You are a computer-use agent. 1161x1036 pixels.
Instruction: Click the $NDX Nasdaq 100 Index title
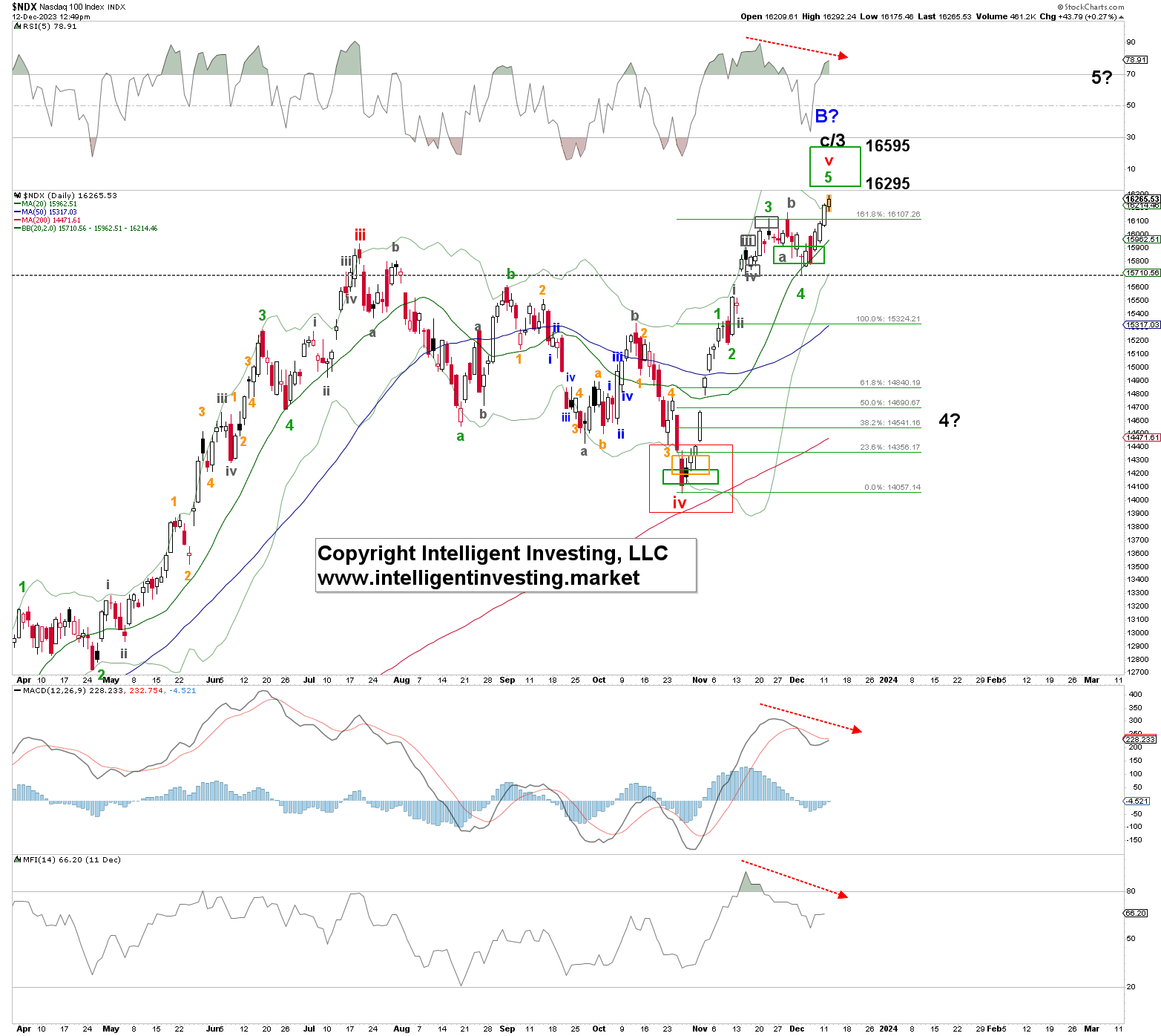pyautogui.click(x=68, y=7)
